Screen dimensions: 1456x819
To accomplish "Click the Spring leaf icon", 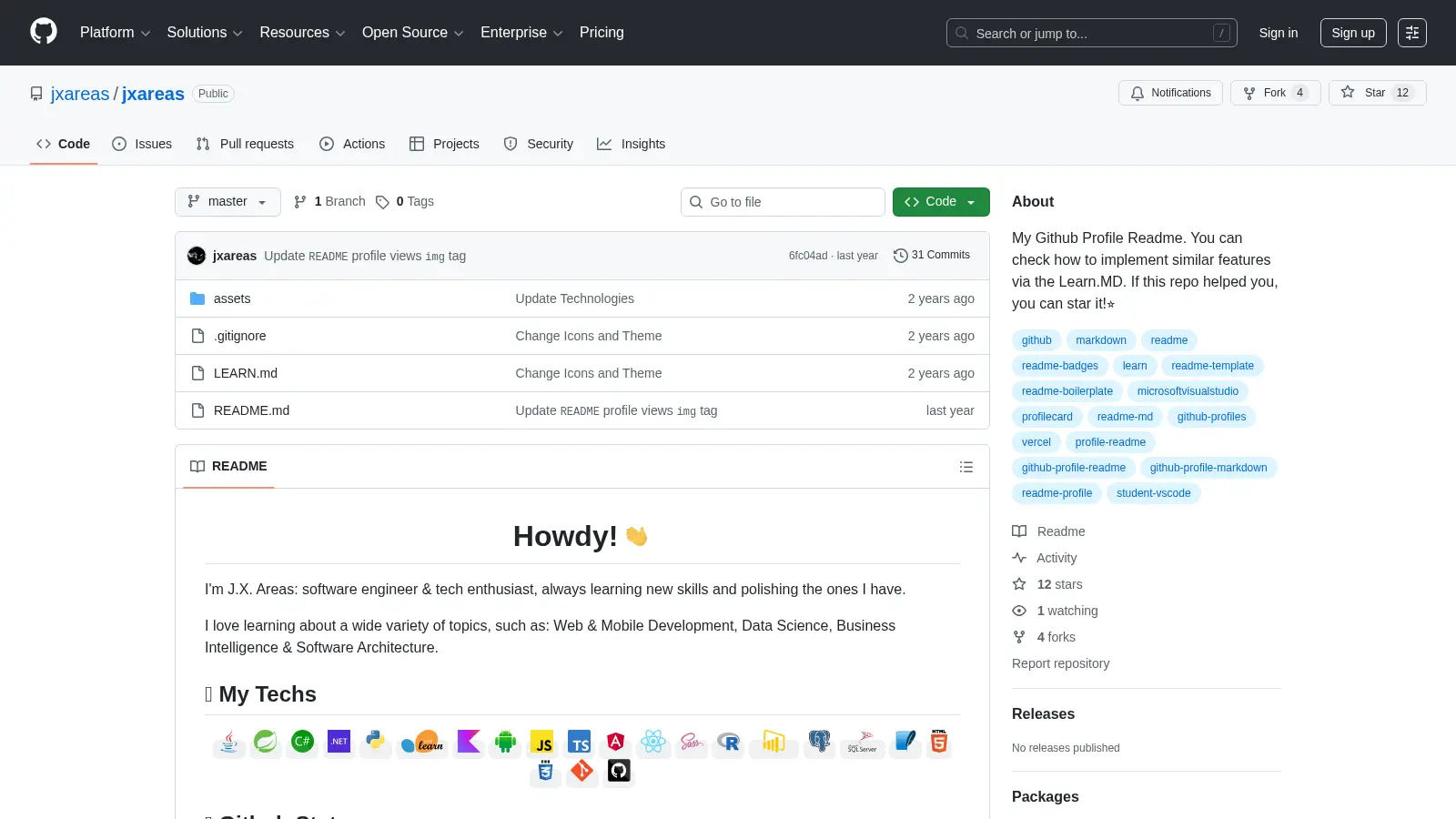I will coord(266,743).
